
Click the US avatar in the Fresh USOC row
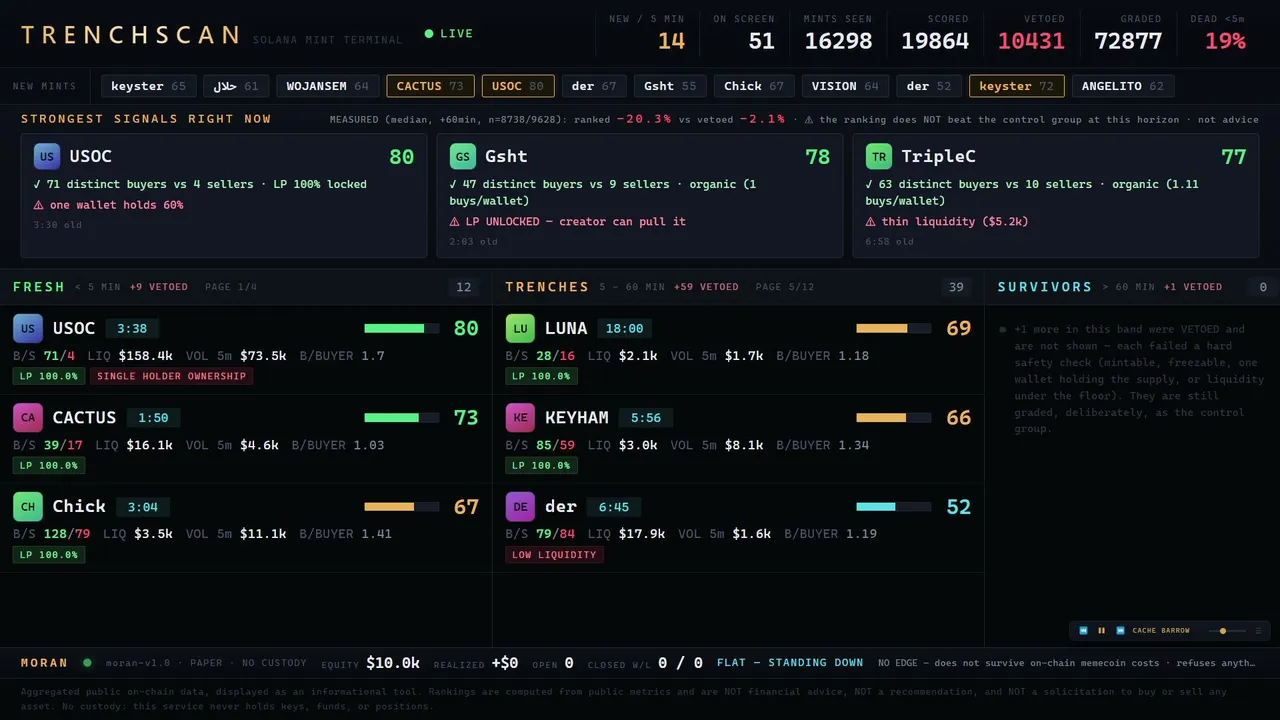click(x=28, y=328)
